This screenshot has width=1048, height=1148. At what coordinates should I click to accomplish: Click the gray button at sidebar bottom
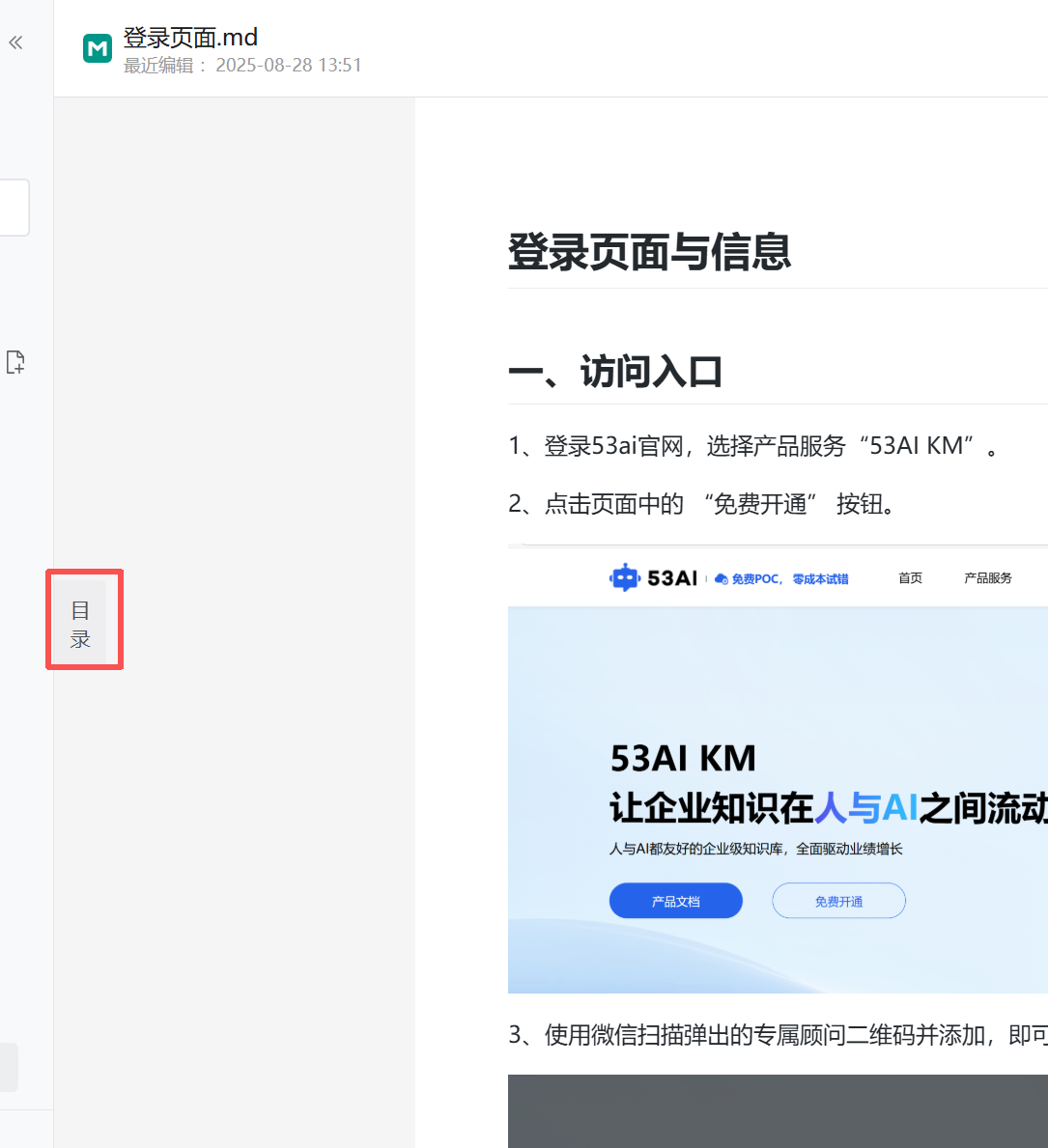(x=9, y=1067)
